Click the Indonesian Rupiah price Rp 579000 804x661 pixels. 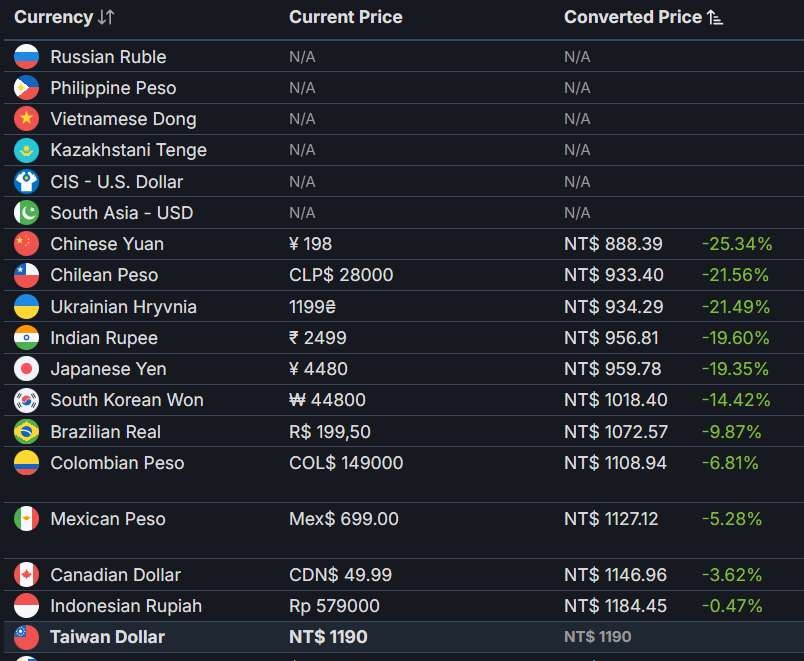pyautogui.click(x=334, y=606)
